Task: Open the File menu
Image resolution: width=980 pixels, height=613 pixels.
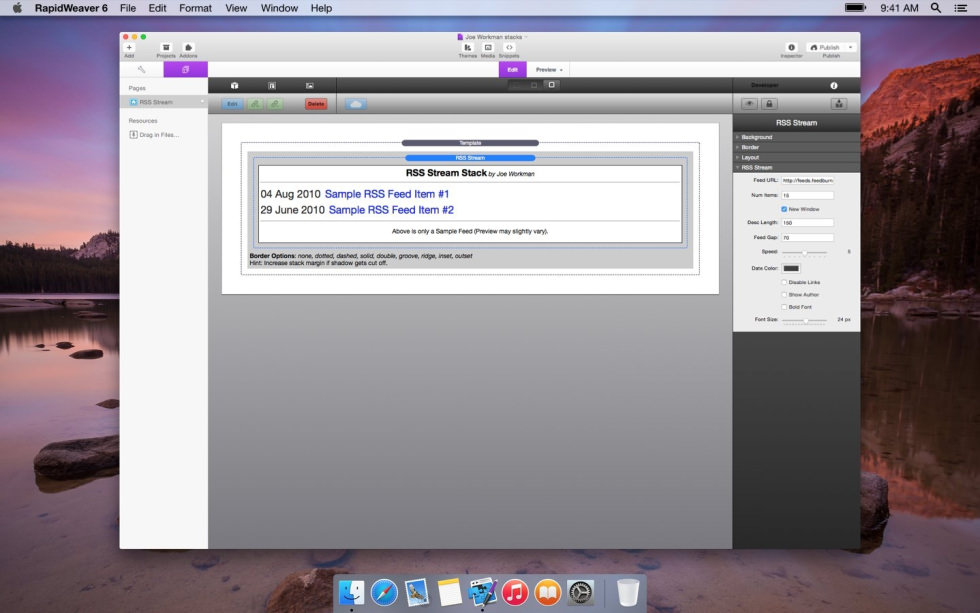Action: point(128,8)
